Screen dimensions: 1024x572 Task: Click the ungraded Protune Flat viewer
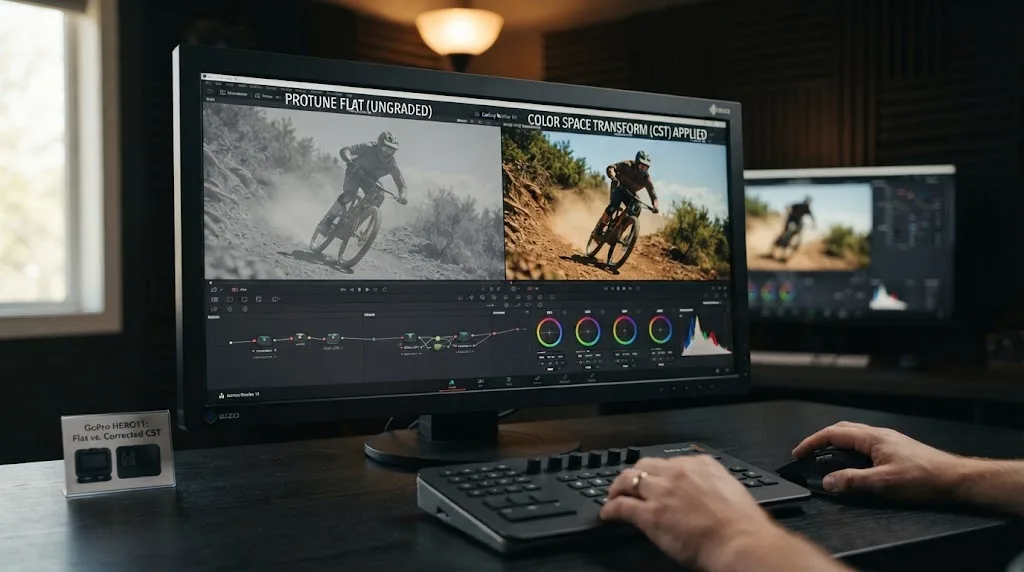click(353, 194)
